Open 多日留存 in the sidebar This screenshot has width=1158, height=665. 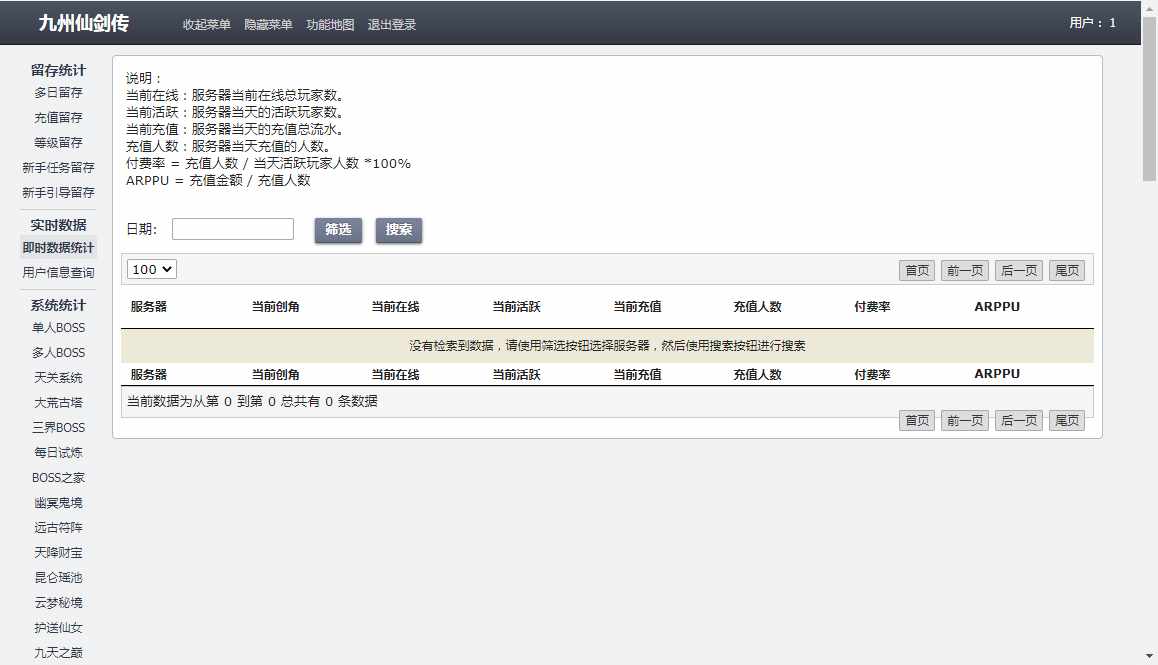click(x=58, y=92)
